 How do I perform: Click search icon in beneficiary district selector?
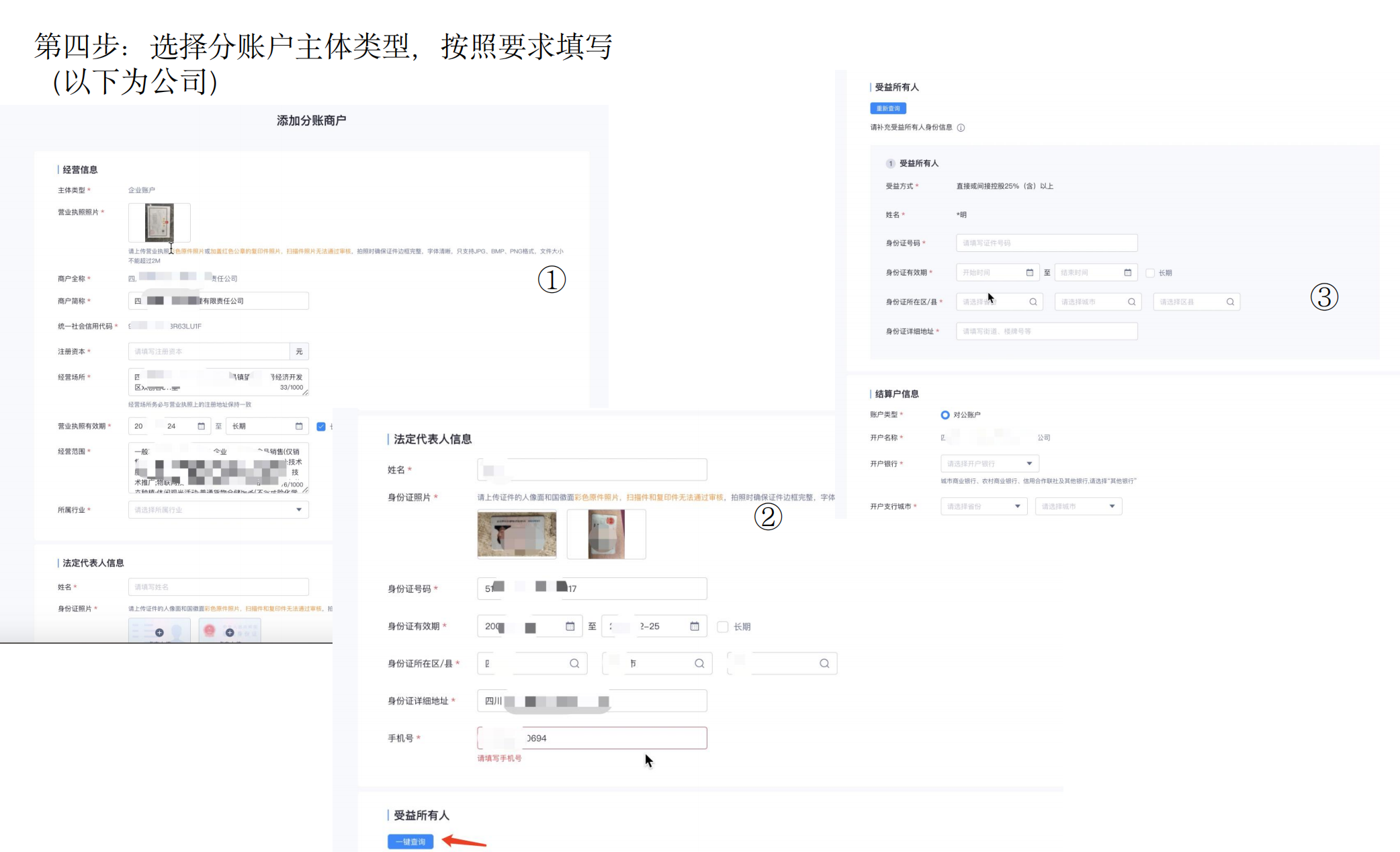click(x=1230, y=302)
